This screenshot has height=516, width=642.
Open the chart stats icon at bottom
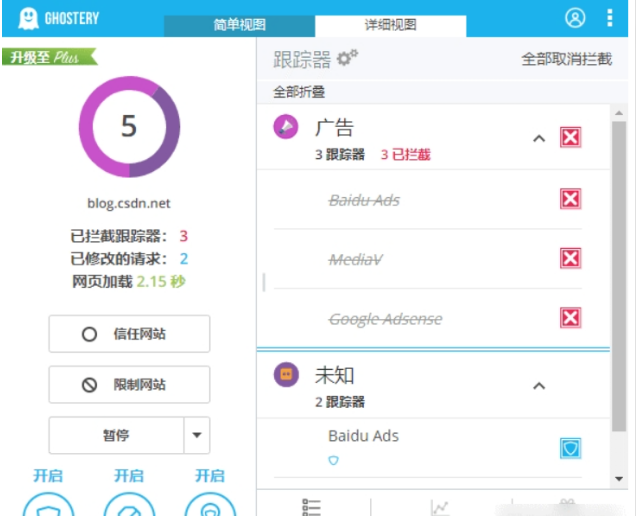pyautogui.click(x=440, y=508)
